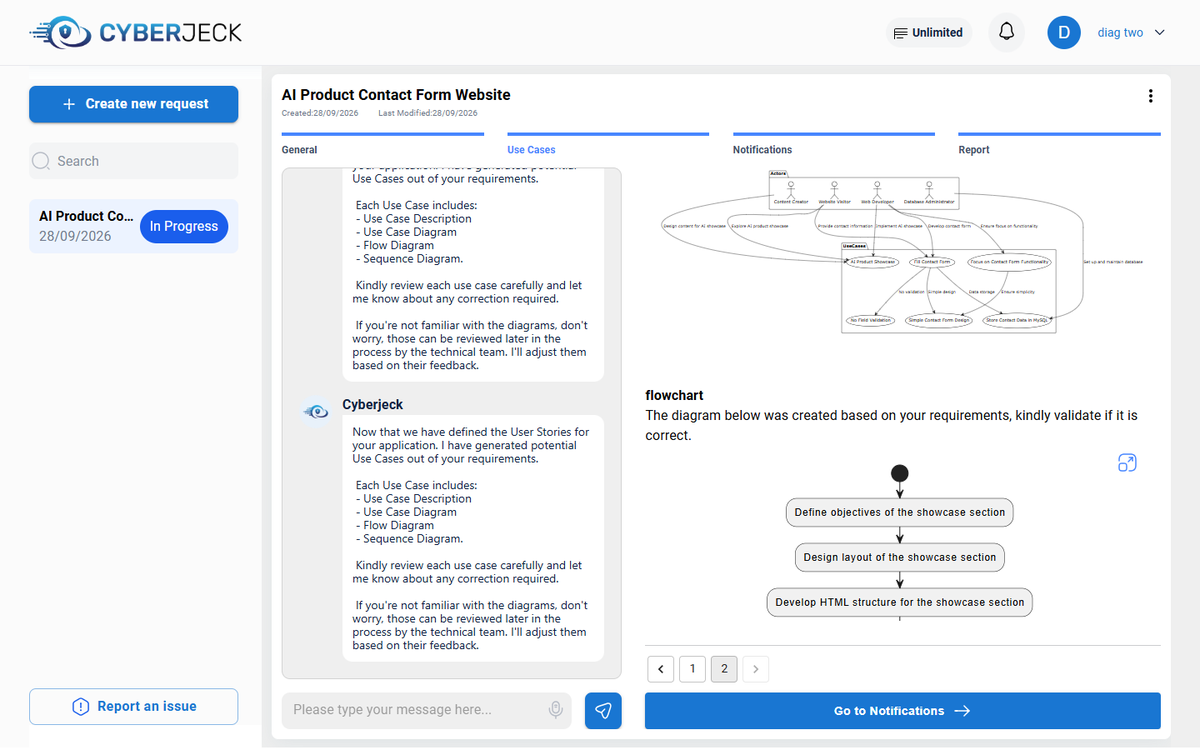Activate the microphone voice input
Screen dimensions: 1200x750
tap(555, 710)
